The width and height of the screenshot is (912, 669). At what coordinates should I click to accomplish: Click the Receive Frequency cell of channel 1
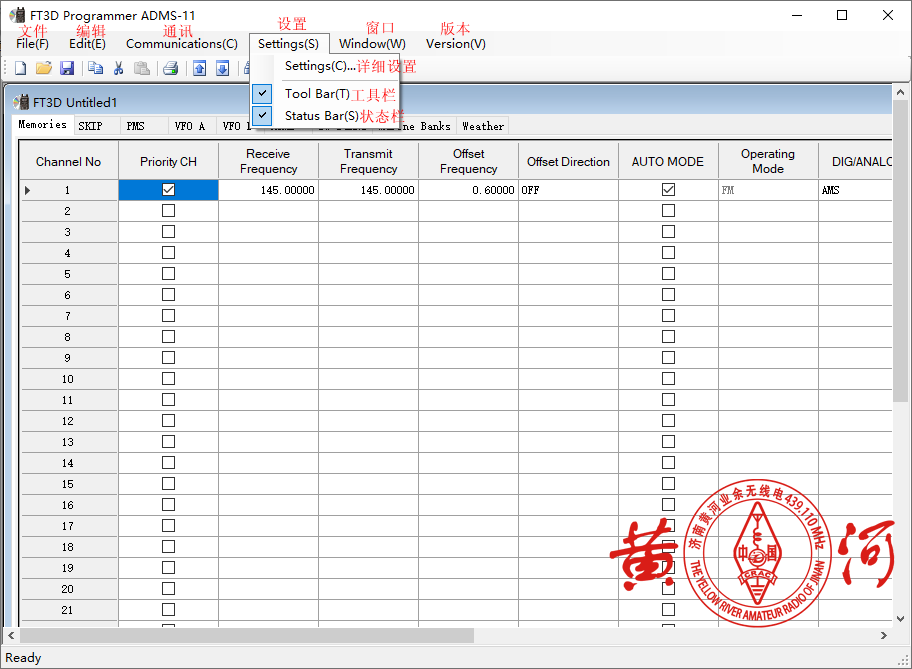tap(268, 190)
